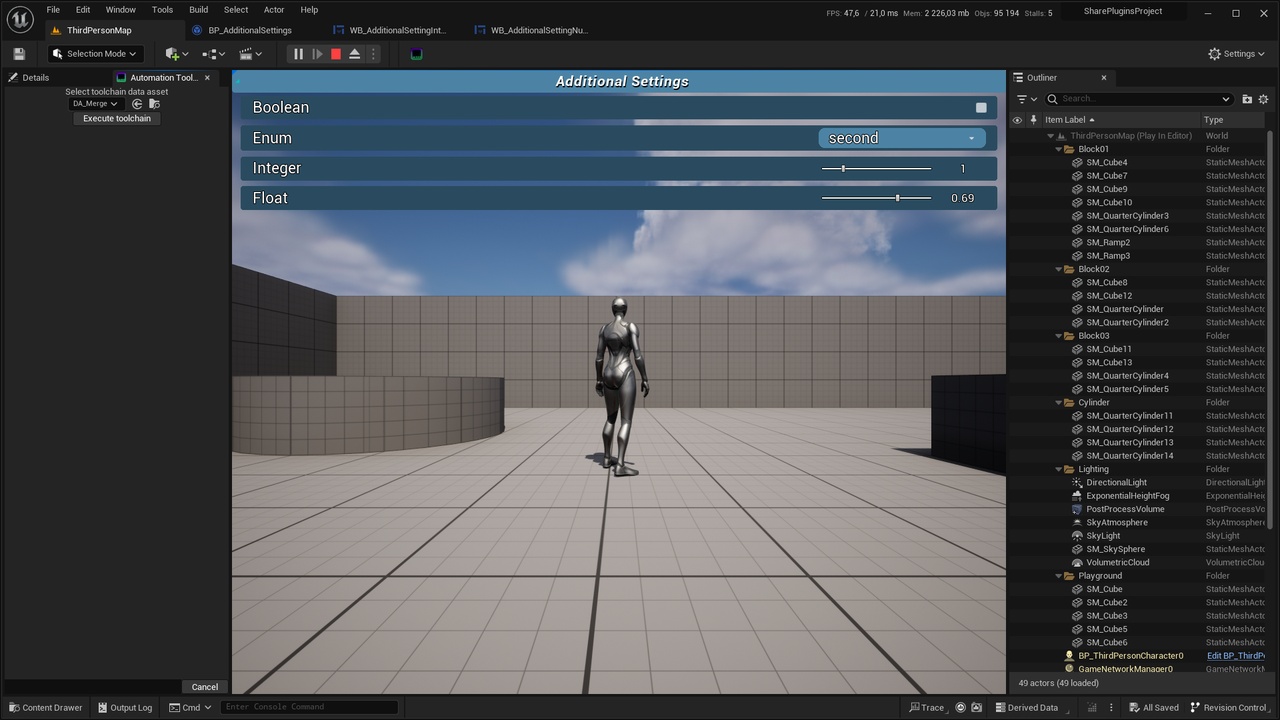Open the Selection Mode dropdown
This screenshot has height=720, width=1280.
pos(96,54)
